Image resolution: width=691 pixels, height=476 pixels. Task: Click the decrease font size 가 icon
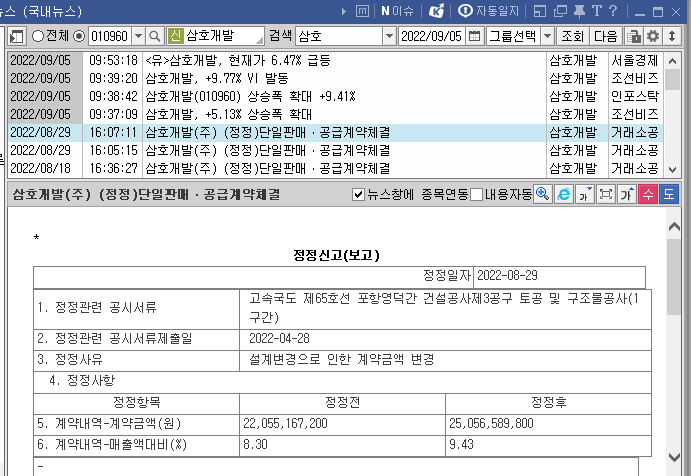[x=585, y=194]
